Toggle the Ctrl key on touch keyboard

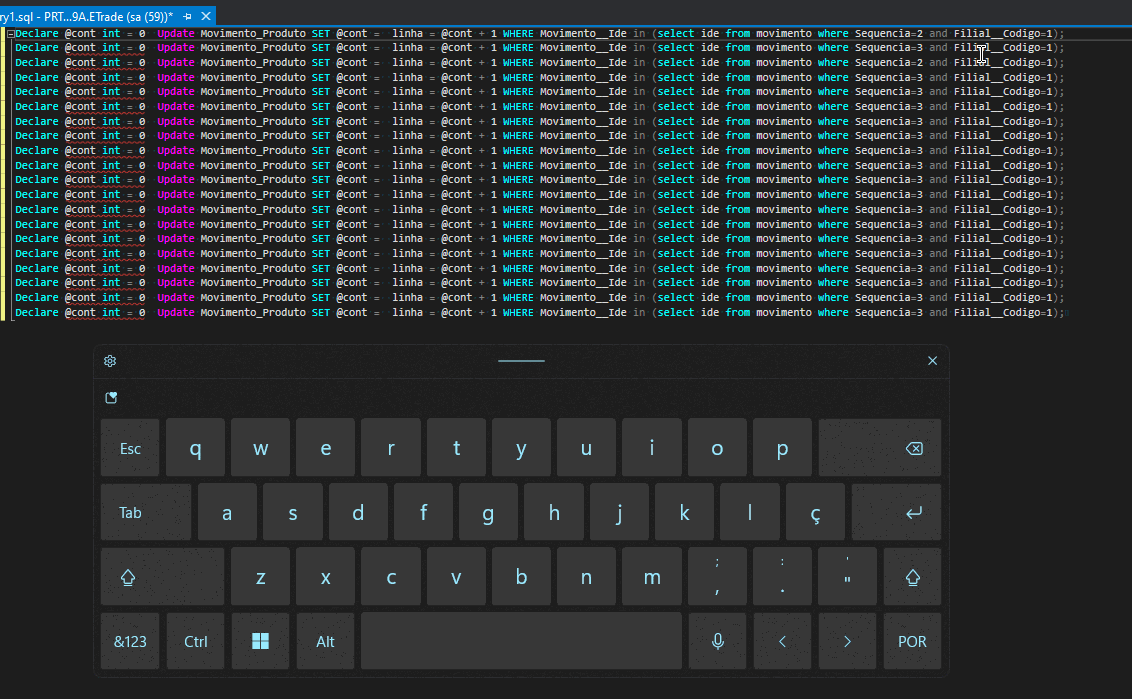pyautogui.click(x=196, y=641)
